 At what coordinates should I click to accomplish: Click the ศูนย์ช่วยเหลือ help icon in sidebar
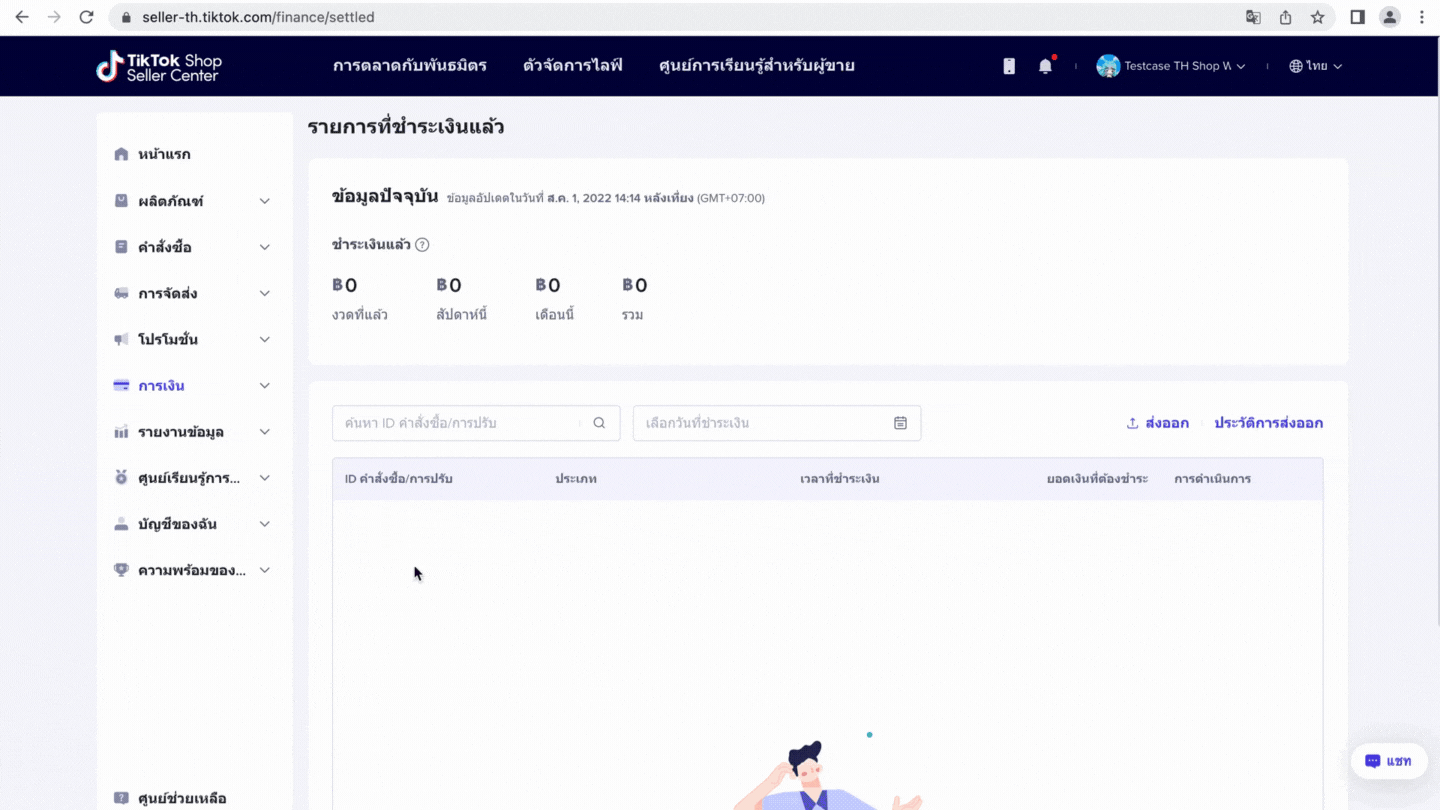(x=121, y=798)
